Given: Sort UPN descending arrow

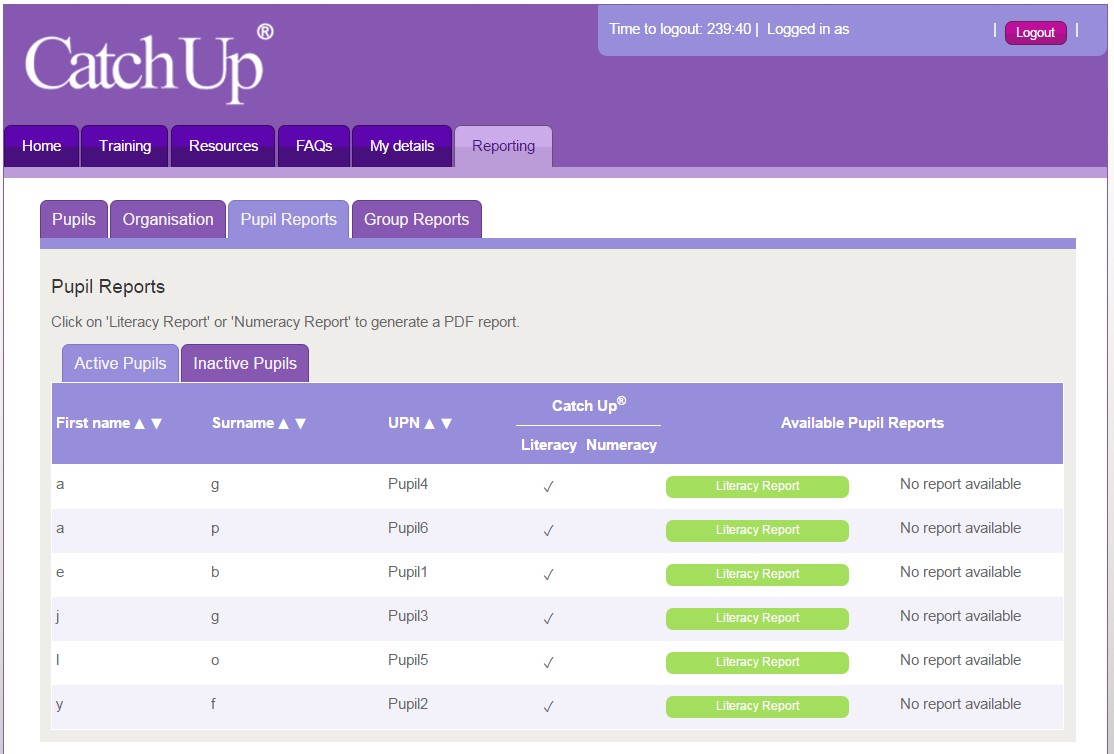Looking at the screenshot, I should point(447,424).
